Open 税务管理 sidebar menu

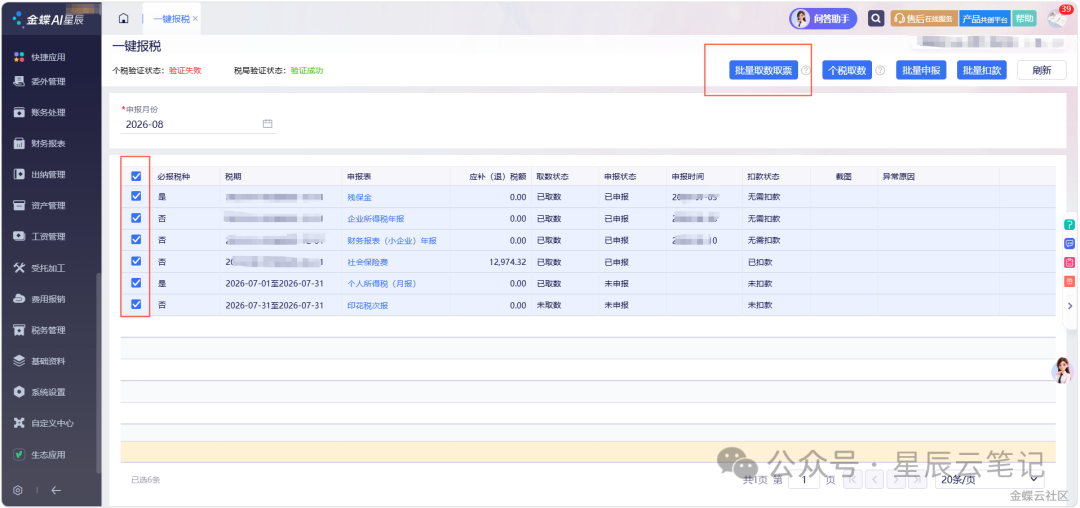(48, 330)
